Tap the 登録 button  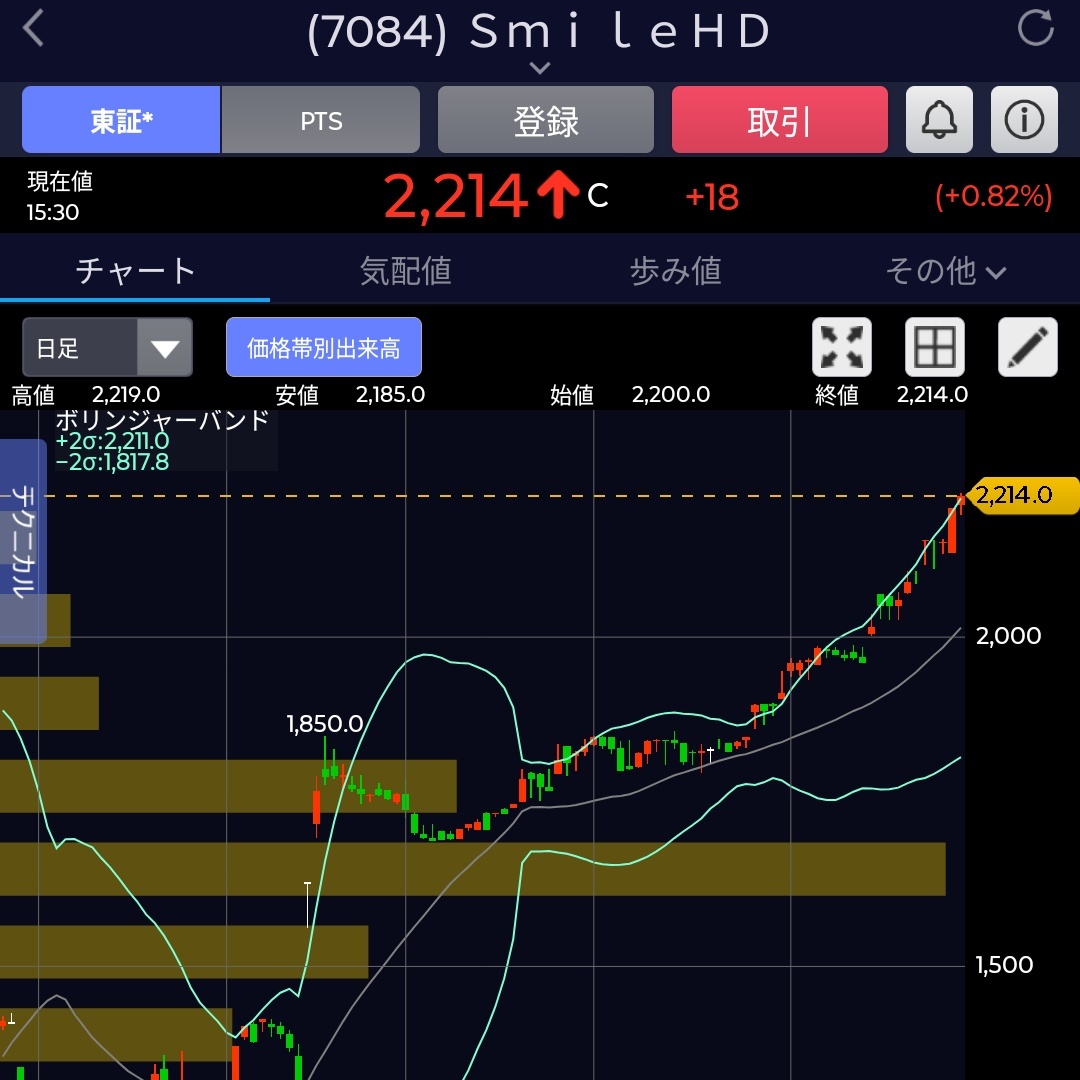(546, 120)
